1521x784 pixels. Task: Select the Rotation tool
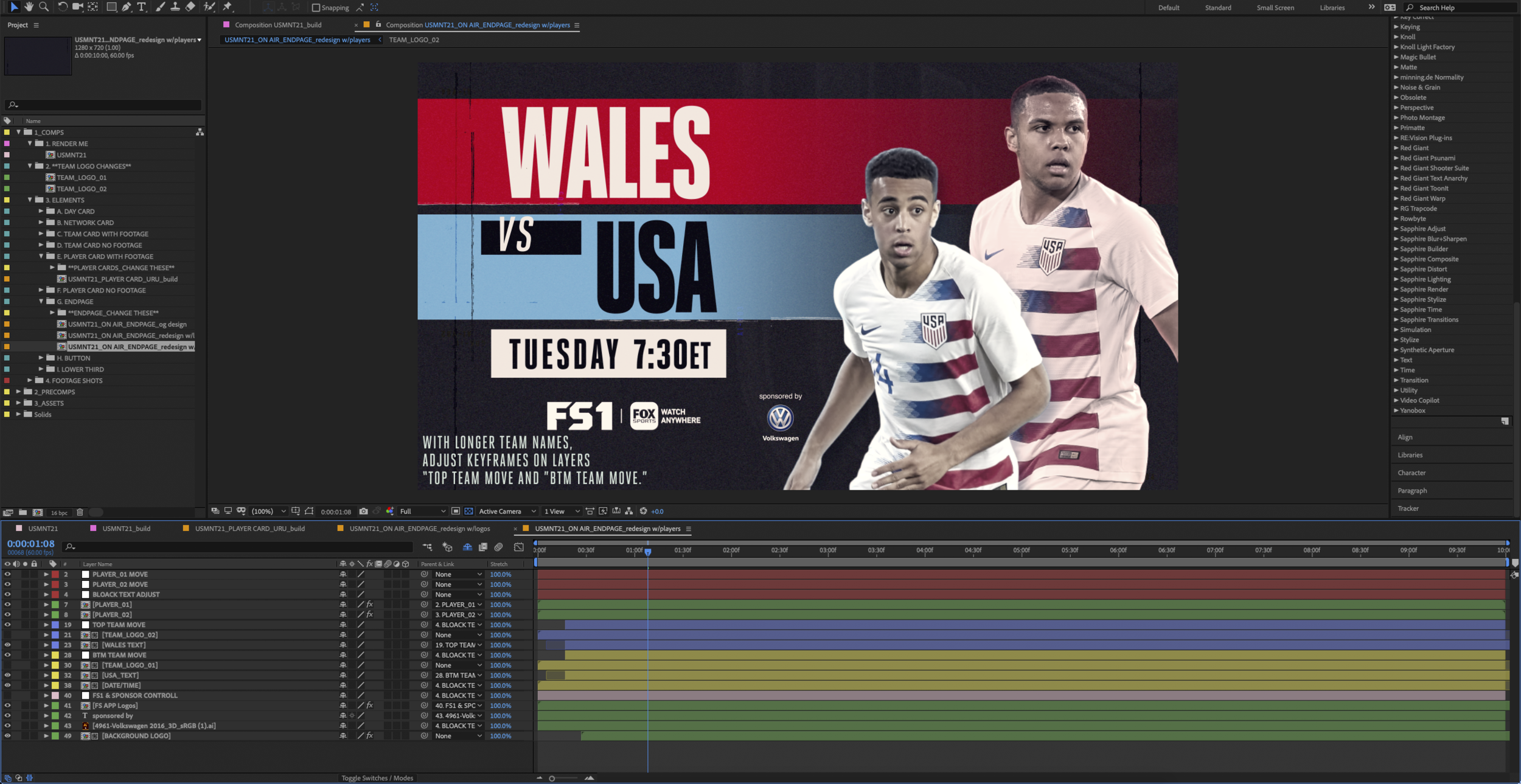(62, 7)
